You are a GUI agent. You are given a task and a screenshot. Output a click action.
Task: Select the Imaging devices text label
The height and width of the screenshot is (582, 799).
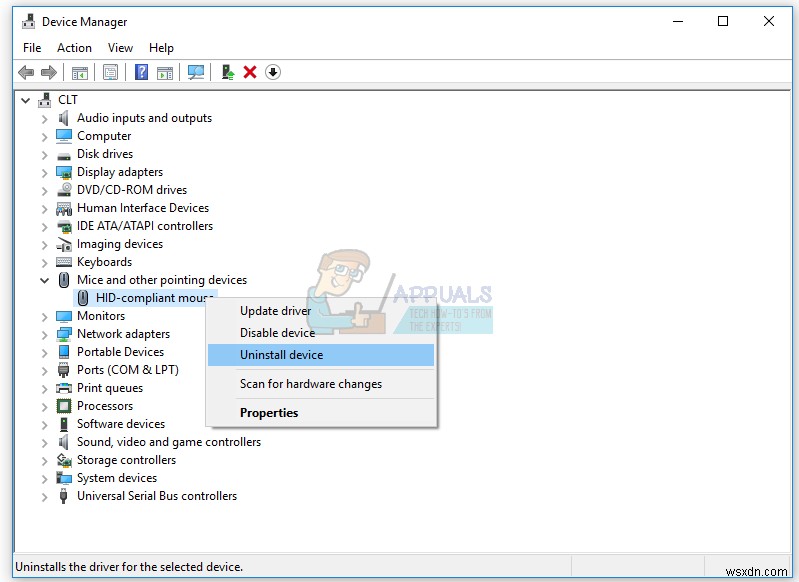120,244
